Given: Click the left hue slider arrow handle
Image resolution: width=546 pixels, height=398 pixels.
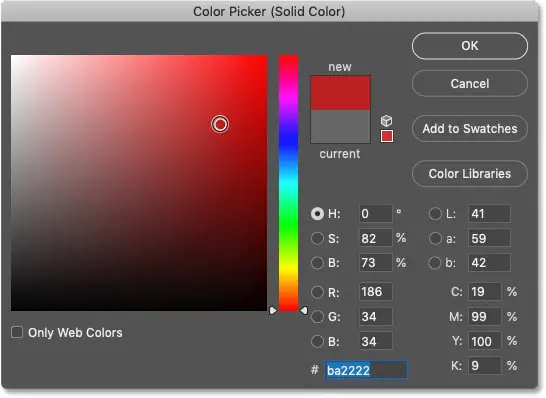Looking at the screenshot, I should click(x=273, y=310).
